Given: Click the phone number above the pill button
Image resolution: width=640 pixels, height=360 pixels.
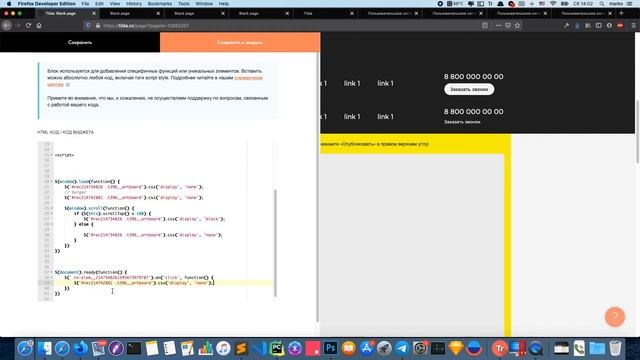Looking at the screenshot, I should click(473, 77).
